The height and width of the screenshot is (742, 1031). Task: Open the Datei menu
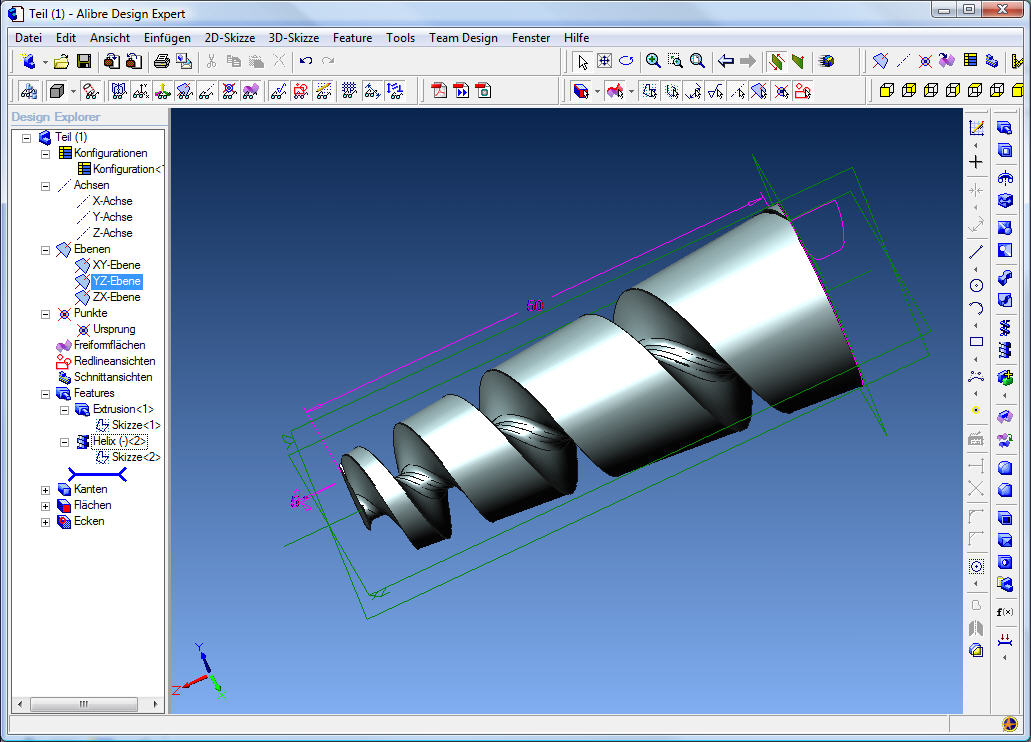click(28, 37)
